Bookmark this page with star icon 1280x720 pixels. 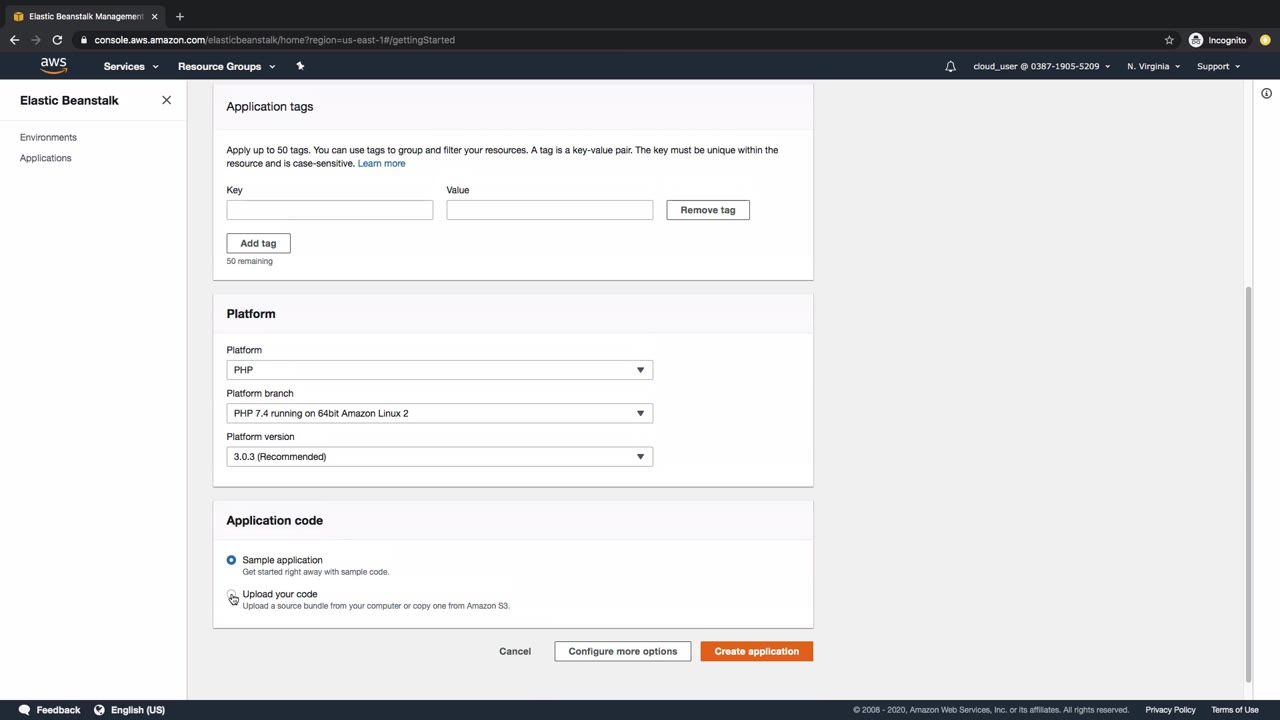pos(1169,40)
